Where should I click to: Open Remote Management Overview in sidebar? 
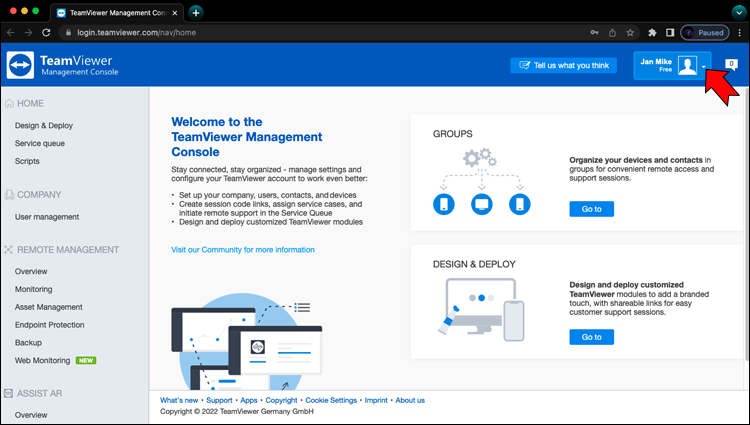pos(31,271)
